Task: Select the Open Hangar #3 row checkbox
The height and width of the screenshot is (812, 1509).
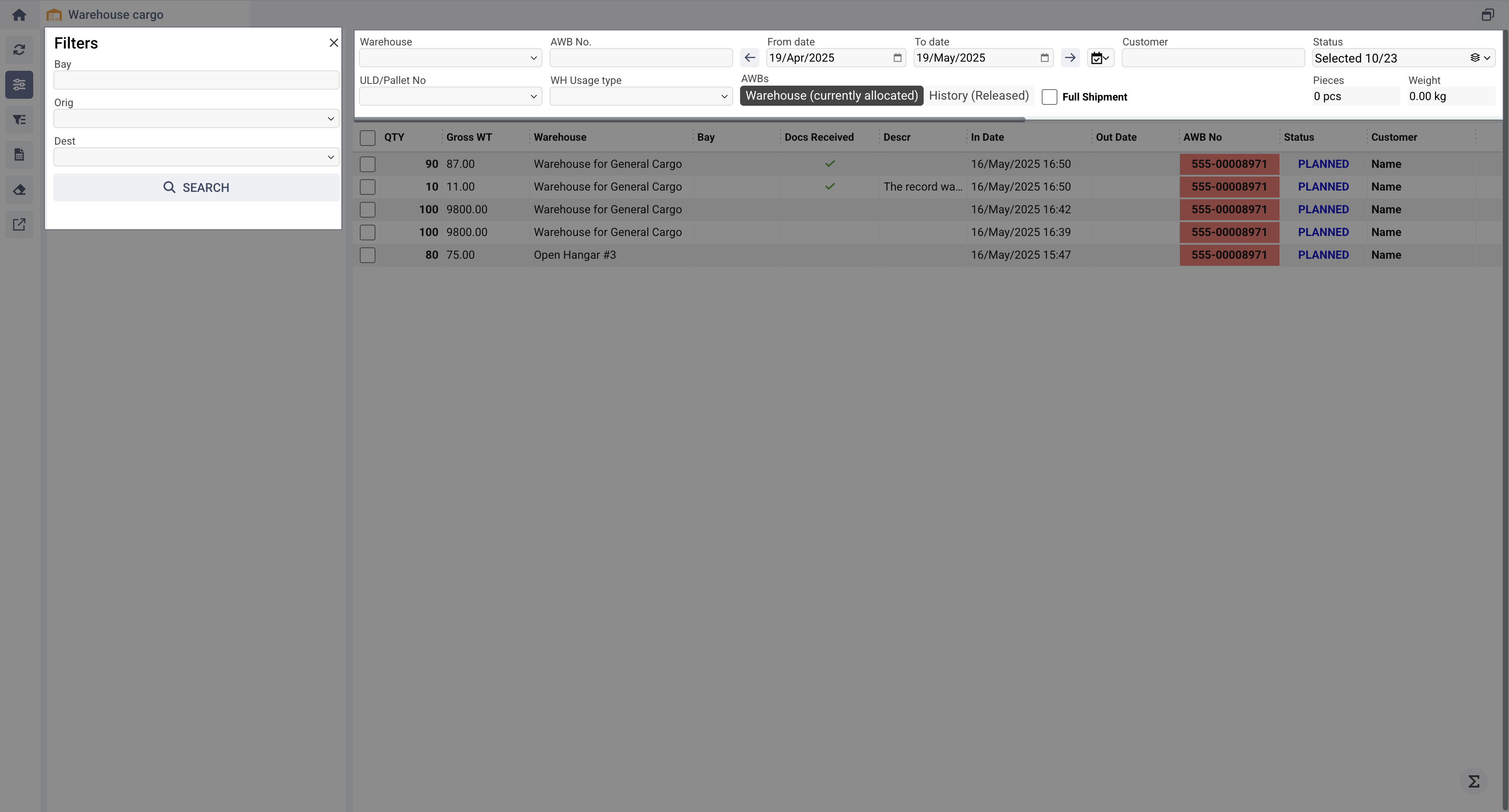Action: click(x=367, y=255)
